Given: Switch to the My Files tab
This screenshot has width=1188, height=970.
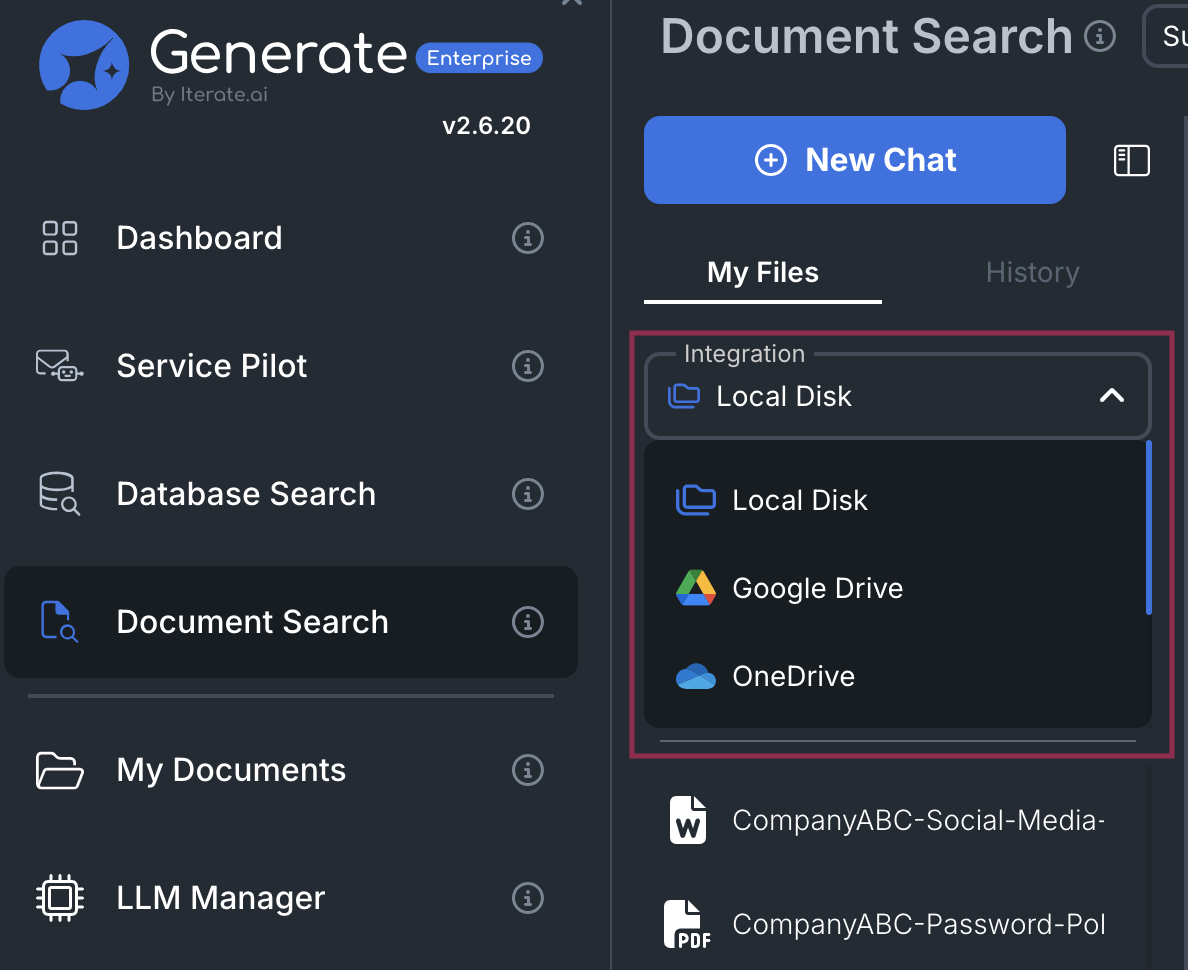Looking at the screenshot, I should (762, 272).
